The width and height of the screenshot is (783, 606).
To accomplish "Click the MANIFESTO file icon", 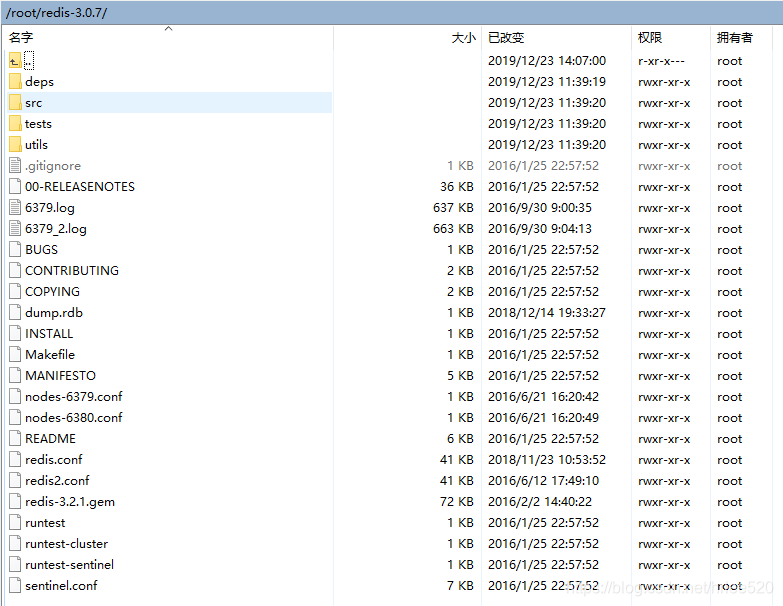I will point(15,375).
